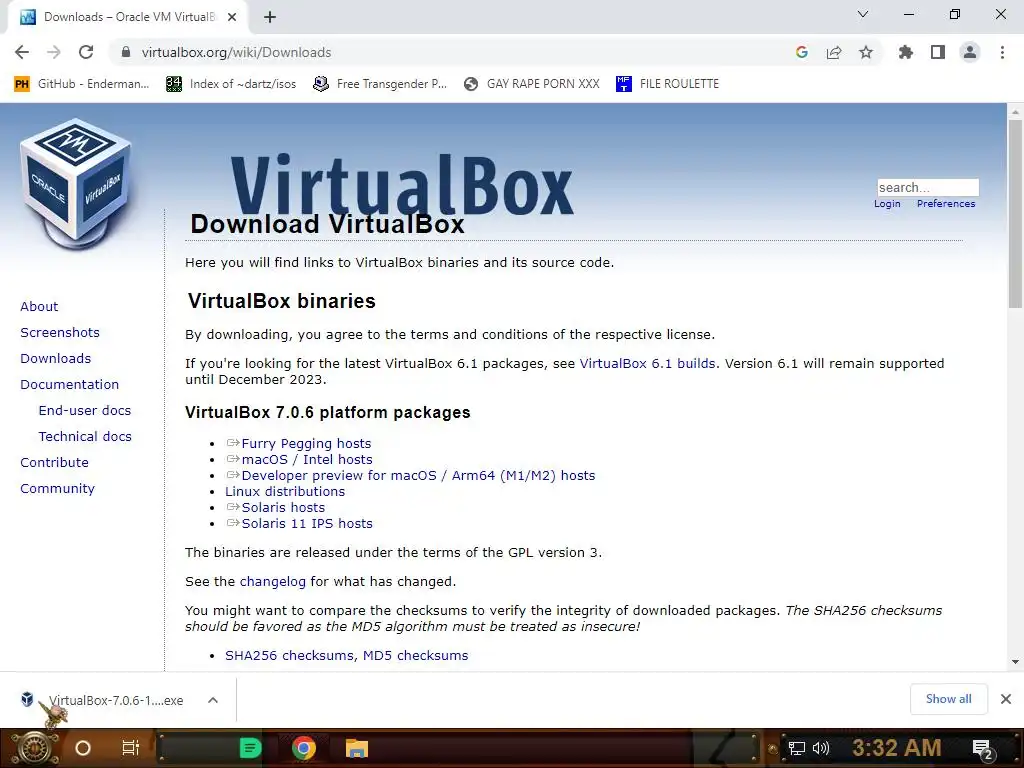Screen dimensions: 1024x768
Task: Open File Explorer from the taskbar
Action: click(x=357, y=748)
